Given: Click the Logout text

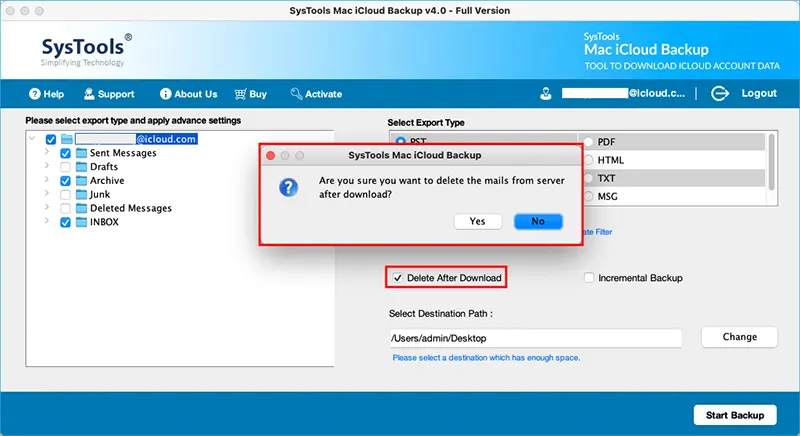Looking at the screenshot, I should pos(759,93).
